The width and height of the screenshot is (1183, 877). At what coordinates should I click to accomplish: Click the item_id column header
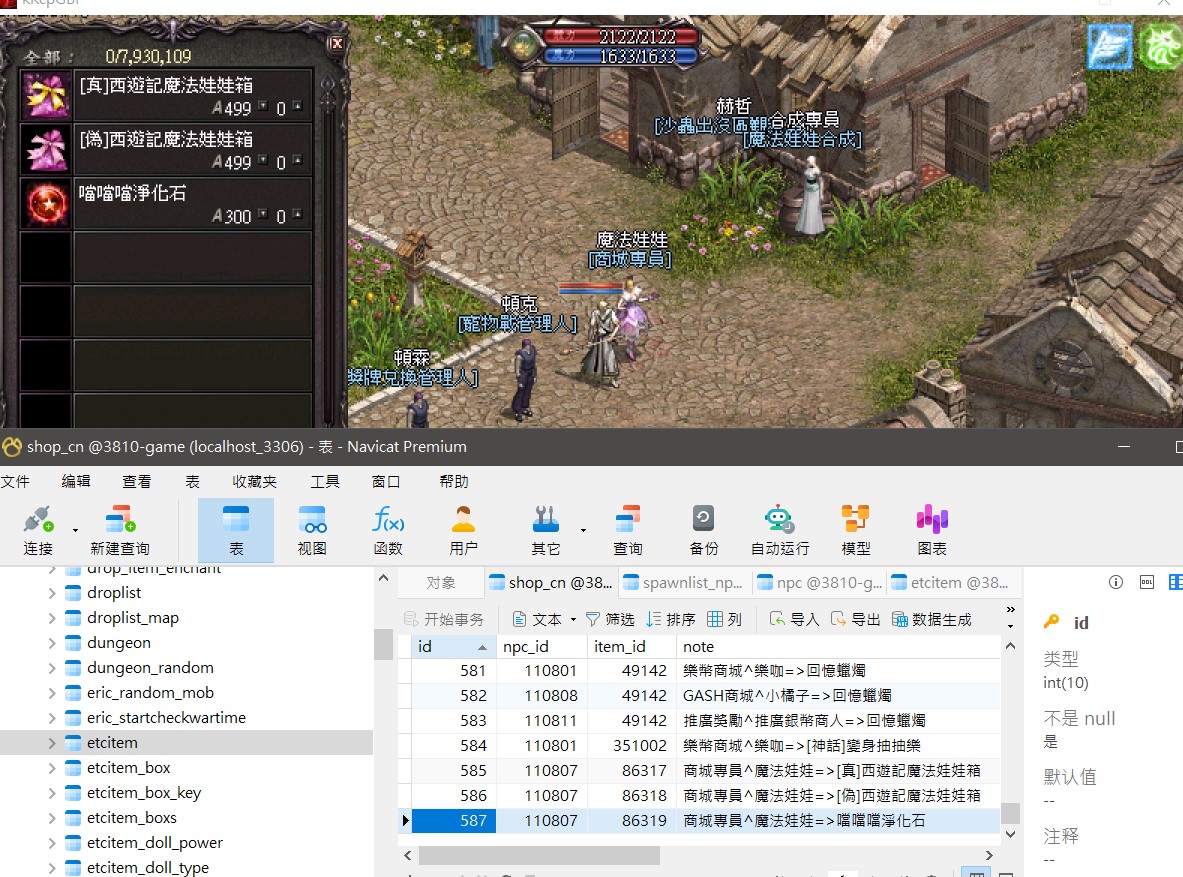click(631, 647)
